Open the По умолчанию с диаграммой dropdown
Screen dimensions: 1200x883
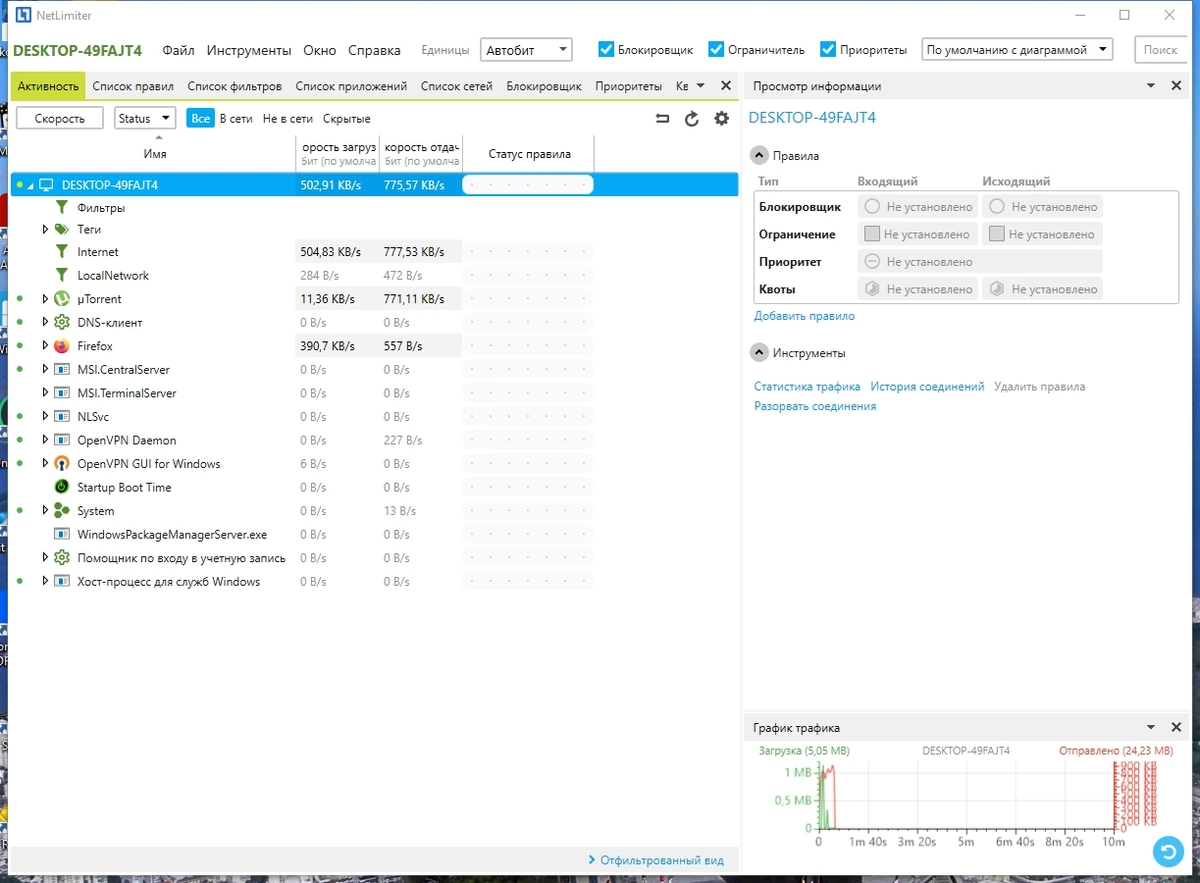(1017, 49)
